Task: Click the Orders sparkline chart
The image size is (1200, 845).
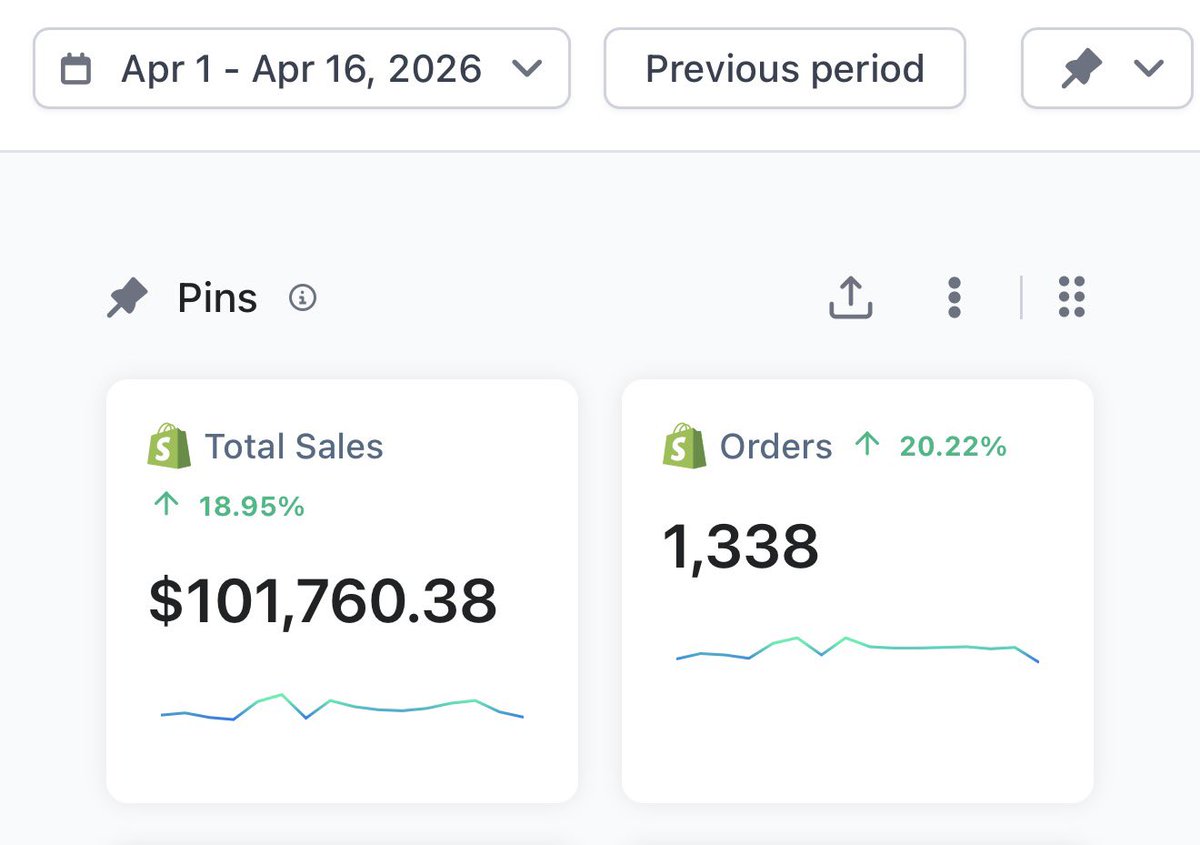Action: [x=858, y=650]
